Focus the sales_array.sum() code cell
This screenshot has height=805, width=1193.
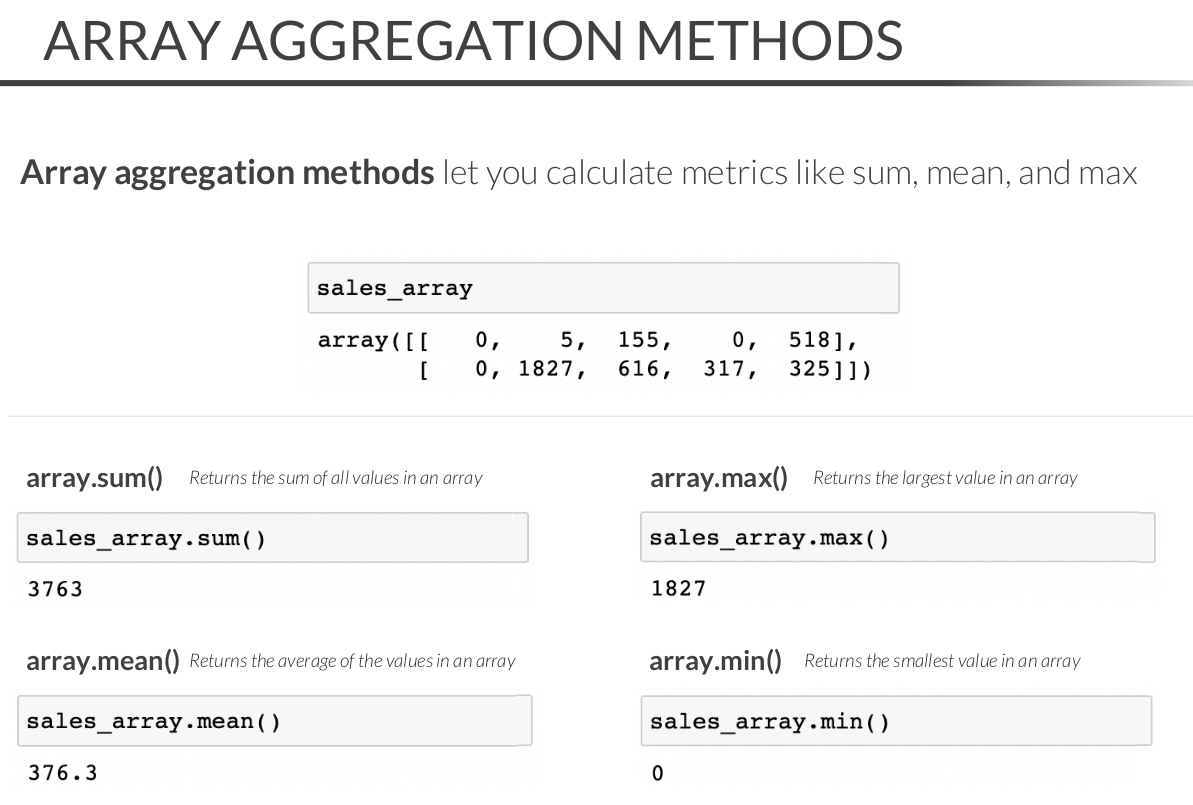pyautogui.click(x=272, y=539)
